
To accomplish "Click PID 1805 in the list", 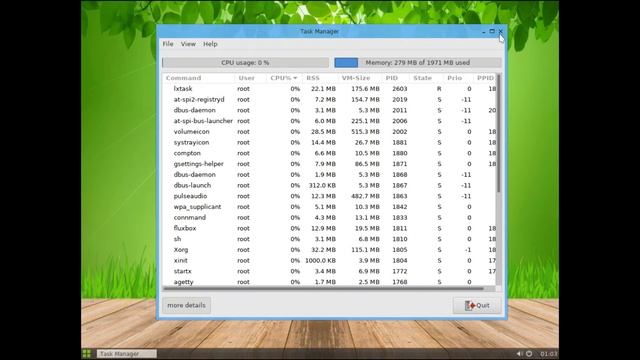I will click(x=400, y=250).
